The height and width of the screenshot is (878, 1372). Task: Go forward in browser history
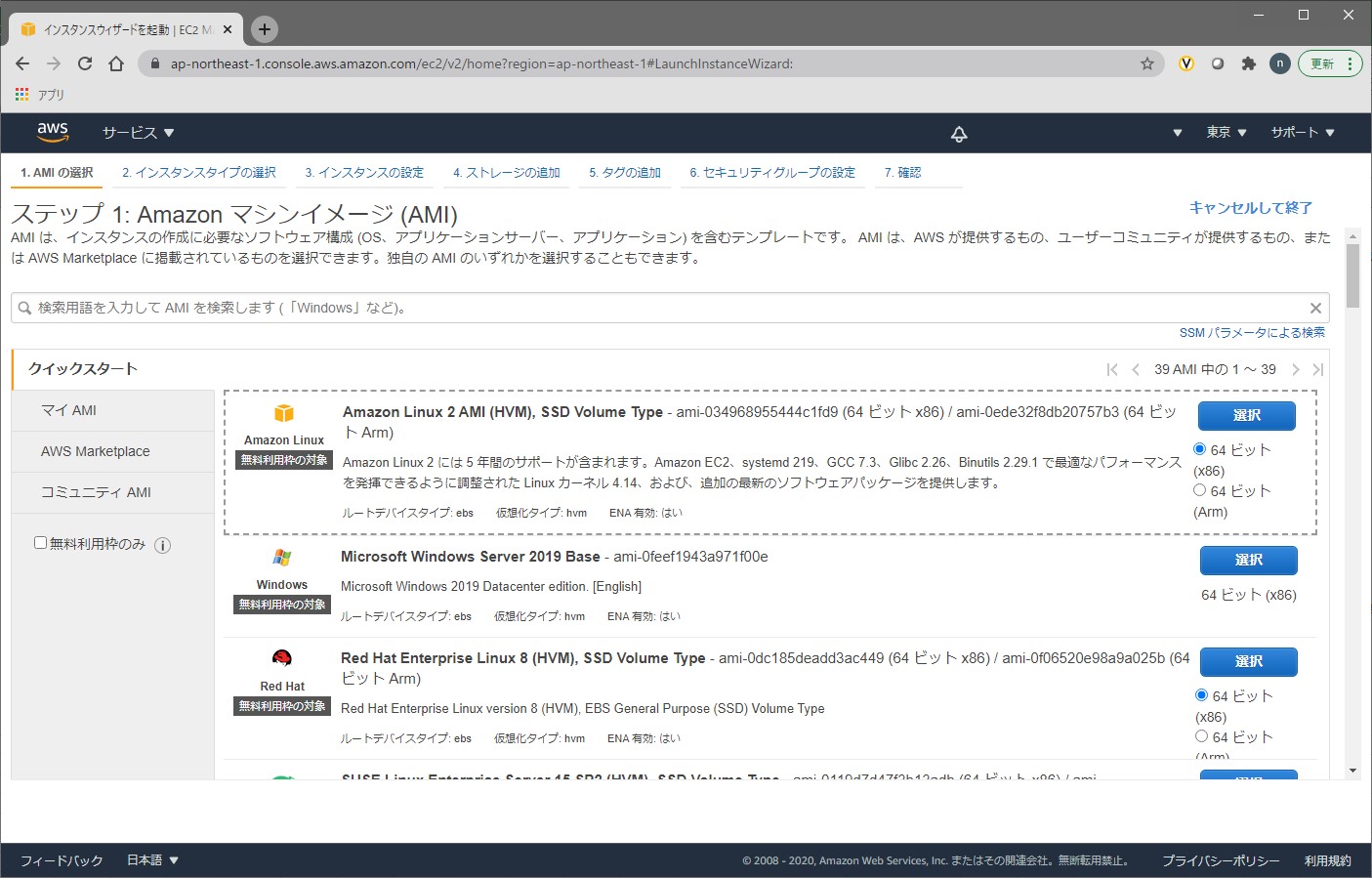[x=54, y=63]
